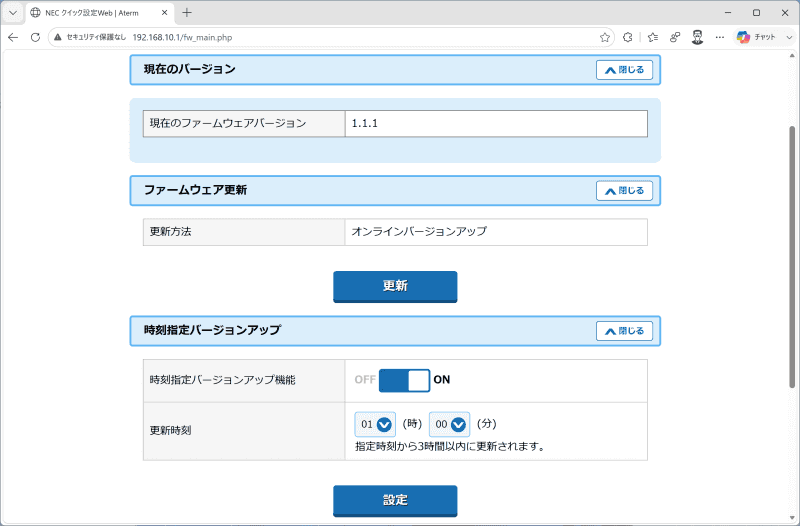800x526 pixels.
Task: Add this page to favorites with the star icon
Action: [x=605, y=37]
